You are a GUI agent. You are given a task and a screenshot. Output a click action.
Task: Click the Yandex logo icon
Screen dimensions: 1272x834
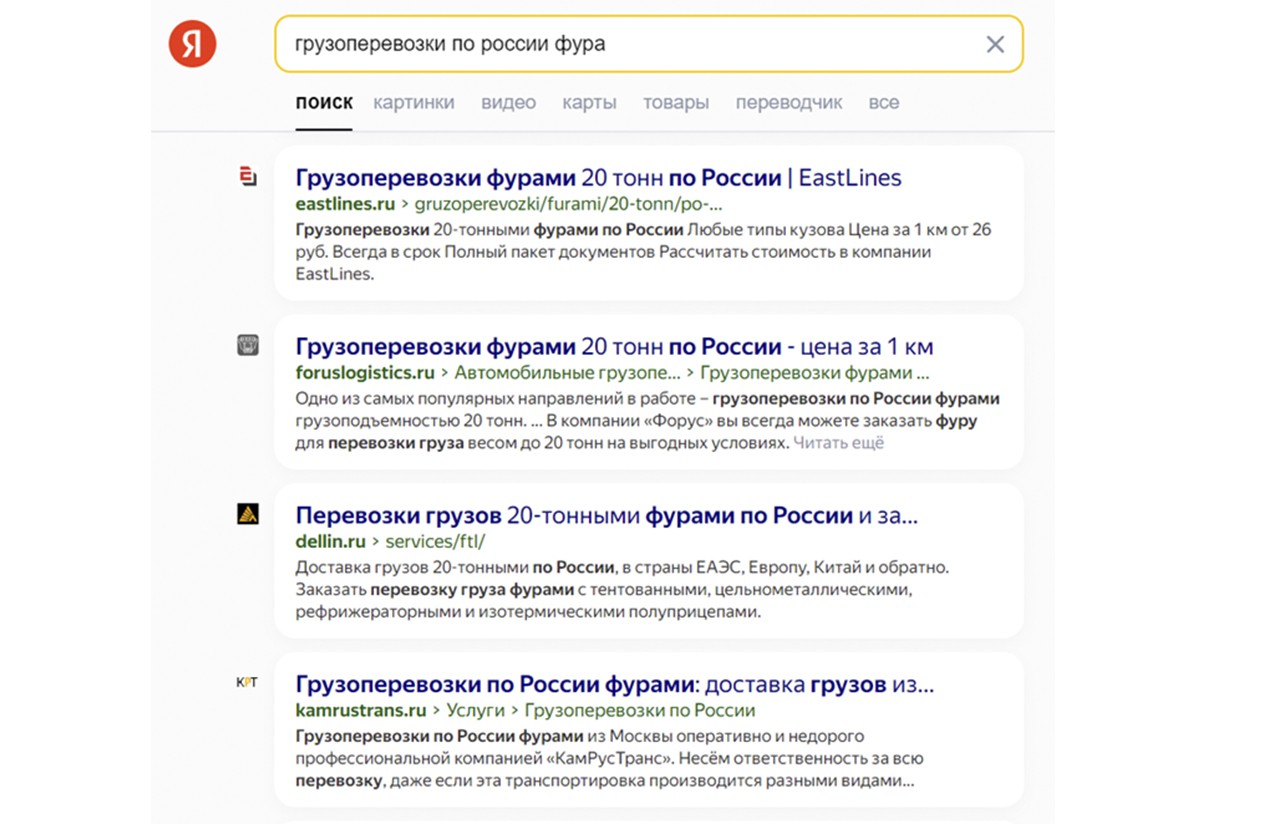[x=192, y=44]
